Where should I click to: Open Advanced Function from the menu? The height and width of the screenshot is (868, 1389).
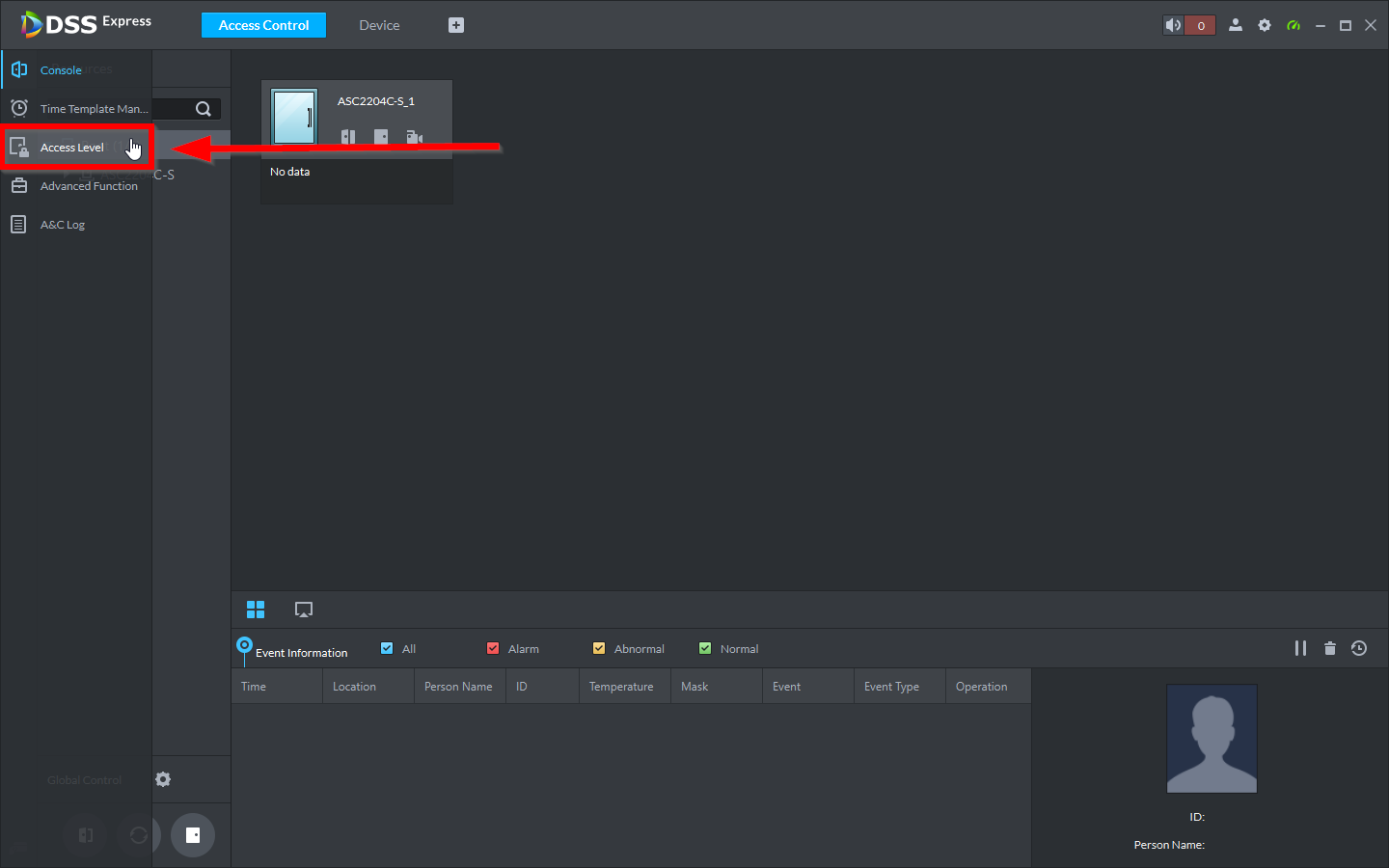point(76,186)
